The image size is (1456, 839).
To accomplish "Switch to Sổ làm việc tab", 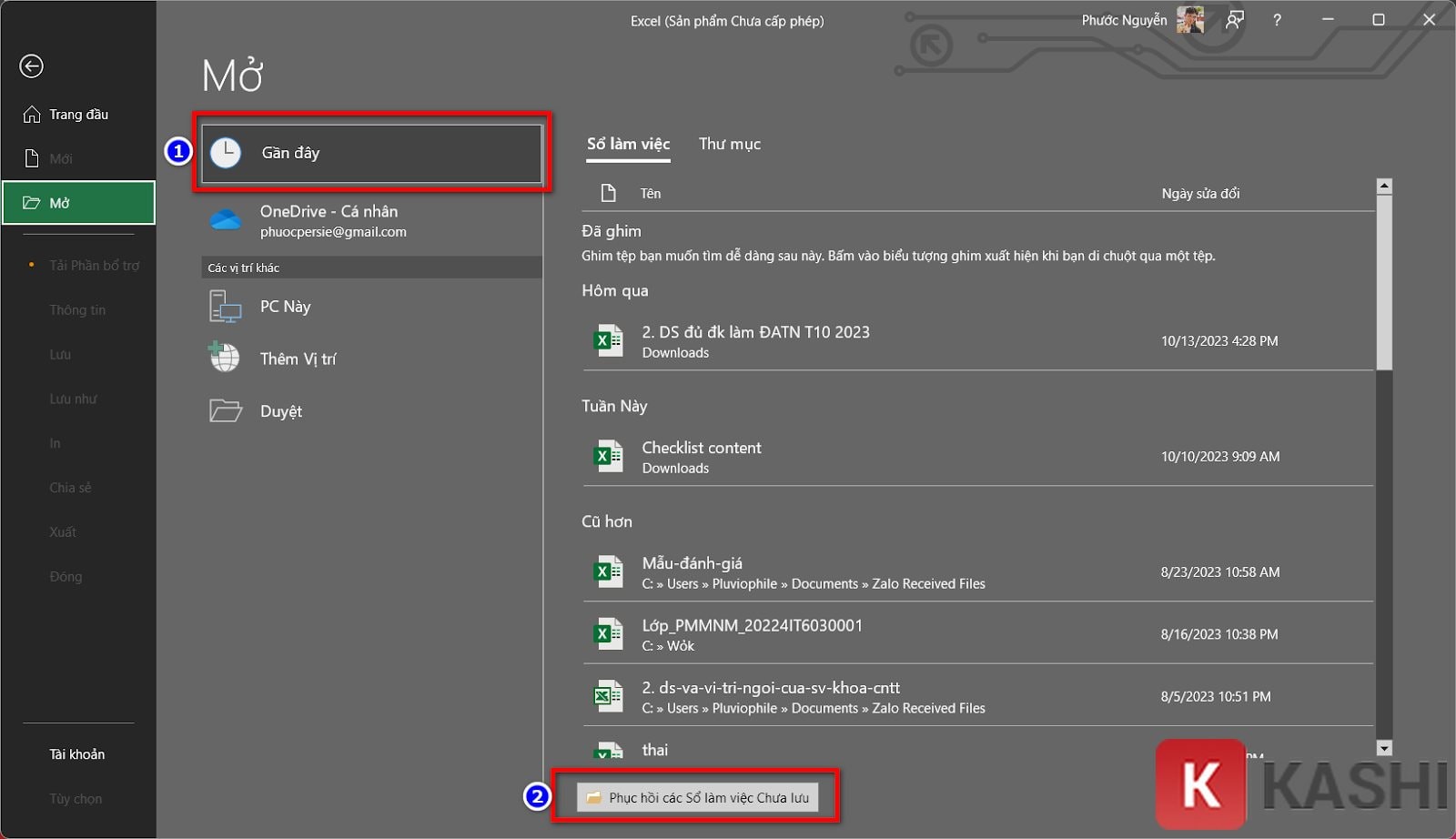I will 628,144.
